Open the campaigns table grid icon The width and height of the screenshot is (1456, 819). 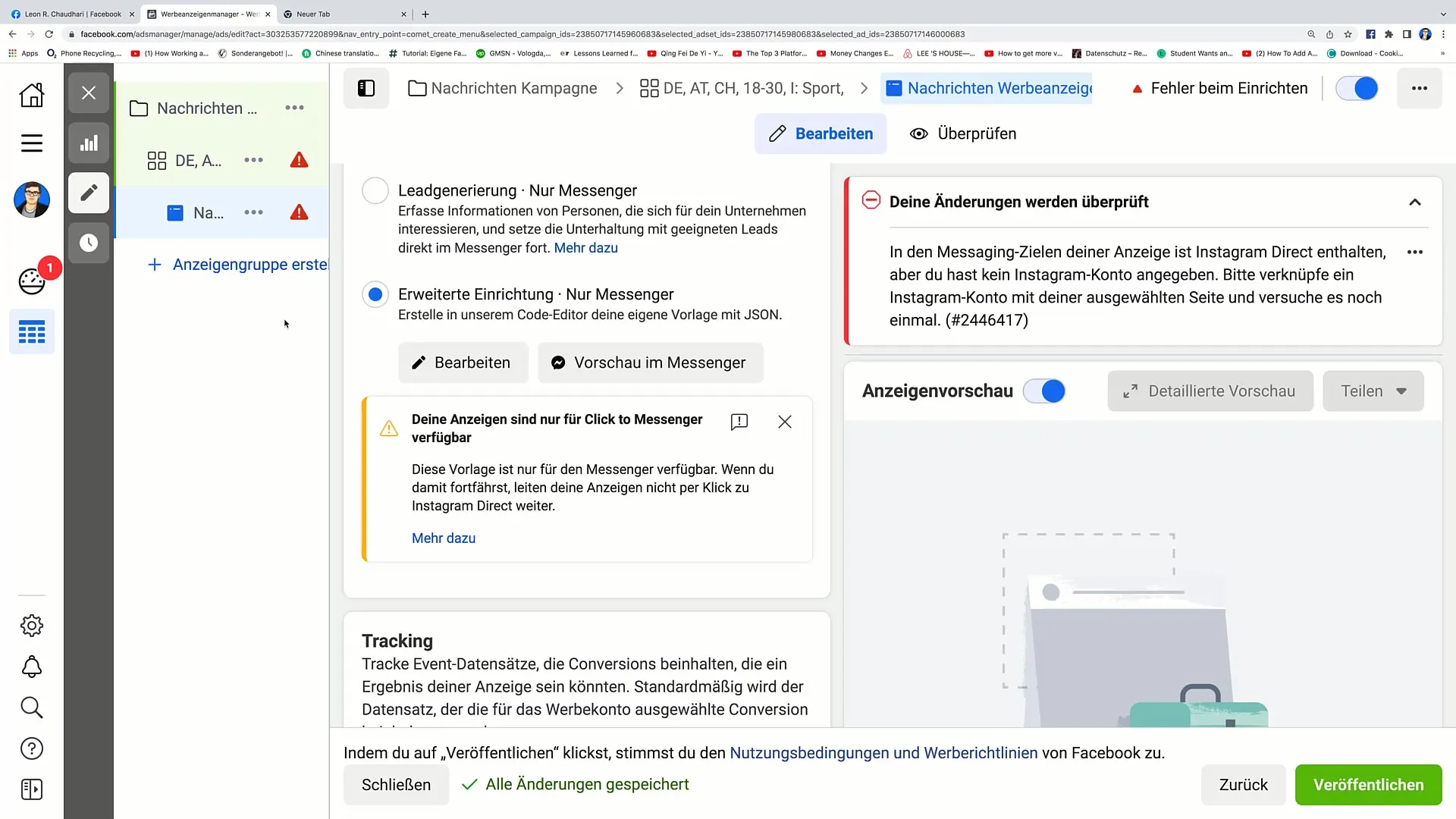point(32,331)
